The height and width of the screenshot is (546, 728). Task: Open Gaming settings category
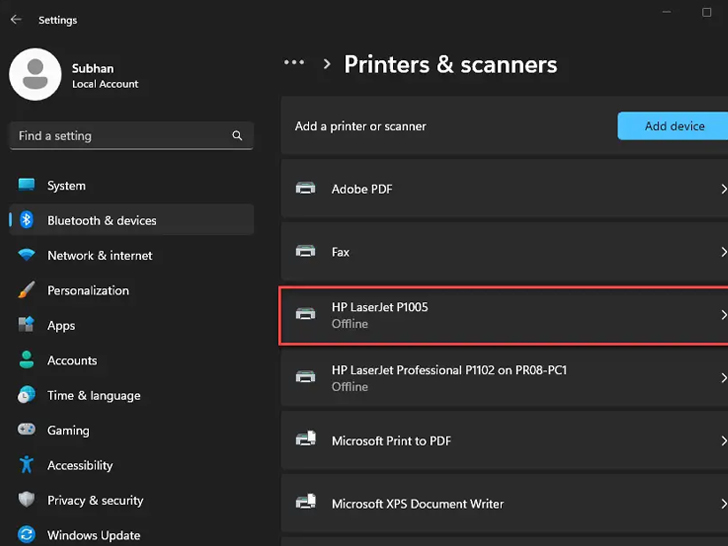point(131,430)
